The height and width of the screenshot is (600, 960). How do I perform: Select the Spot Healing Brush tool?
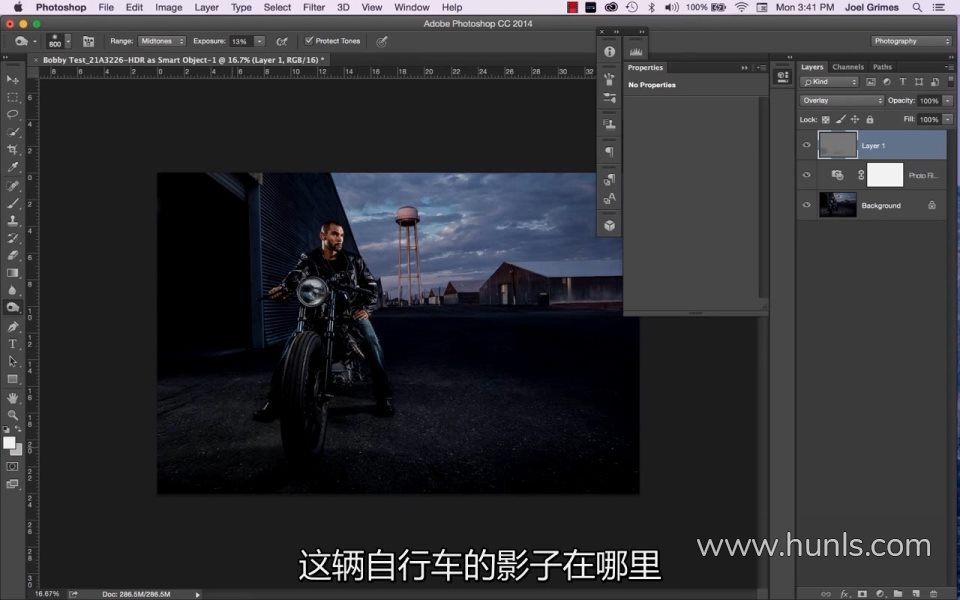[12, 186]
